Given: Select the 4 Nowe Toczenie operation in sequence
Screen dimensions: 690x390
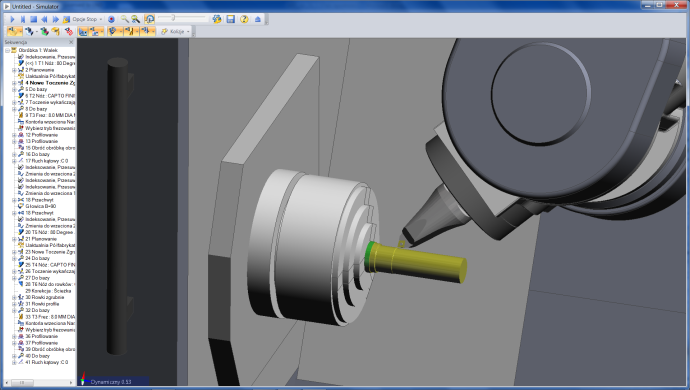Looking at the screenshot, I should tap(50, 83).
